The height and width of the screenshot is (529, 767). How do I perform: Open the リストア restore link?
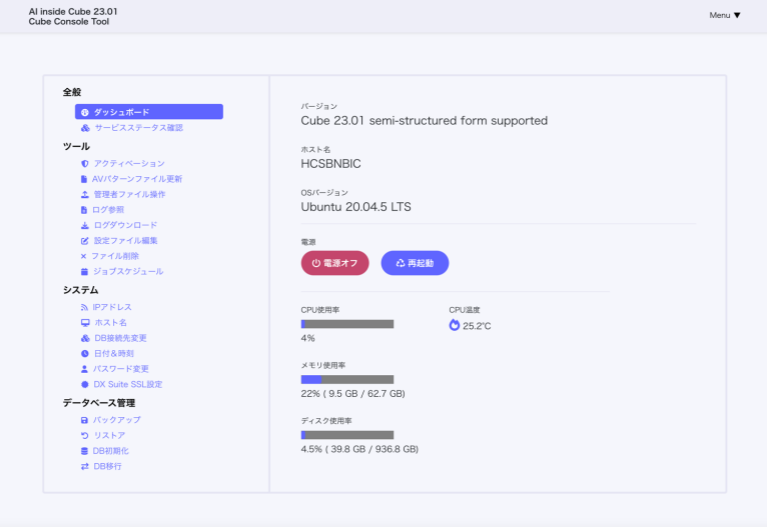109,436
